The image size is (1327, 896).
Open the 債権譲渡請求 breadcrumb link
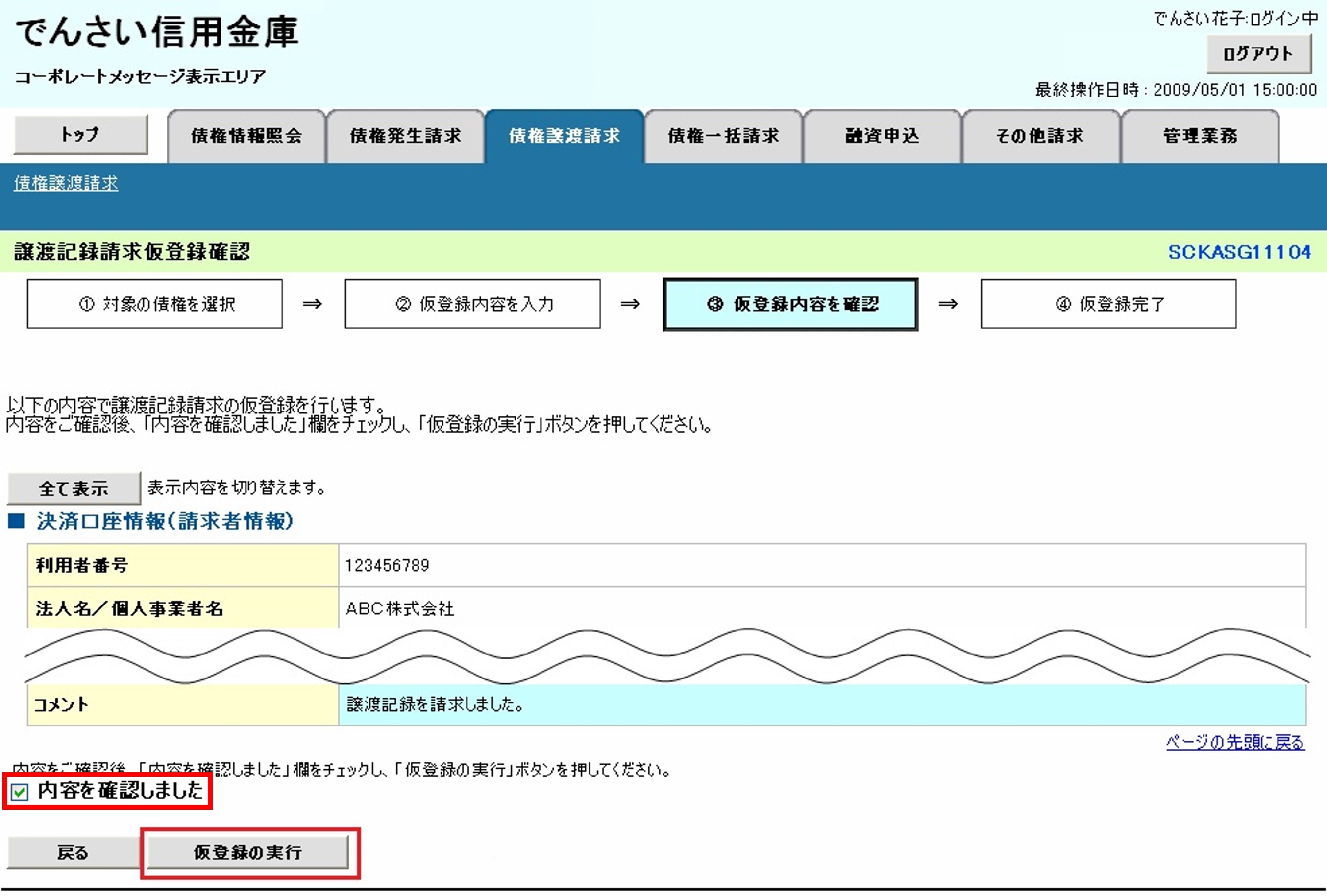coord(65,183)
